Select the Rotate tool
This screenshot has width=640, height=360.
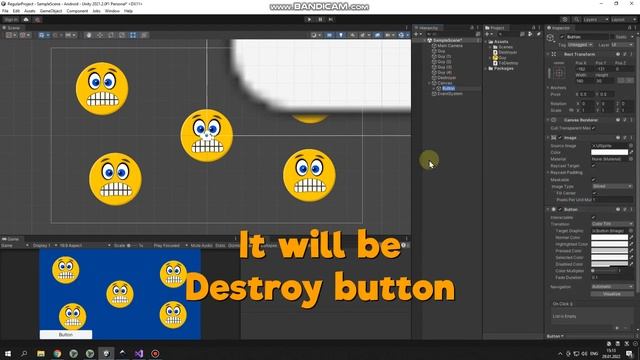coord(111,35)
